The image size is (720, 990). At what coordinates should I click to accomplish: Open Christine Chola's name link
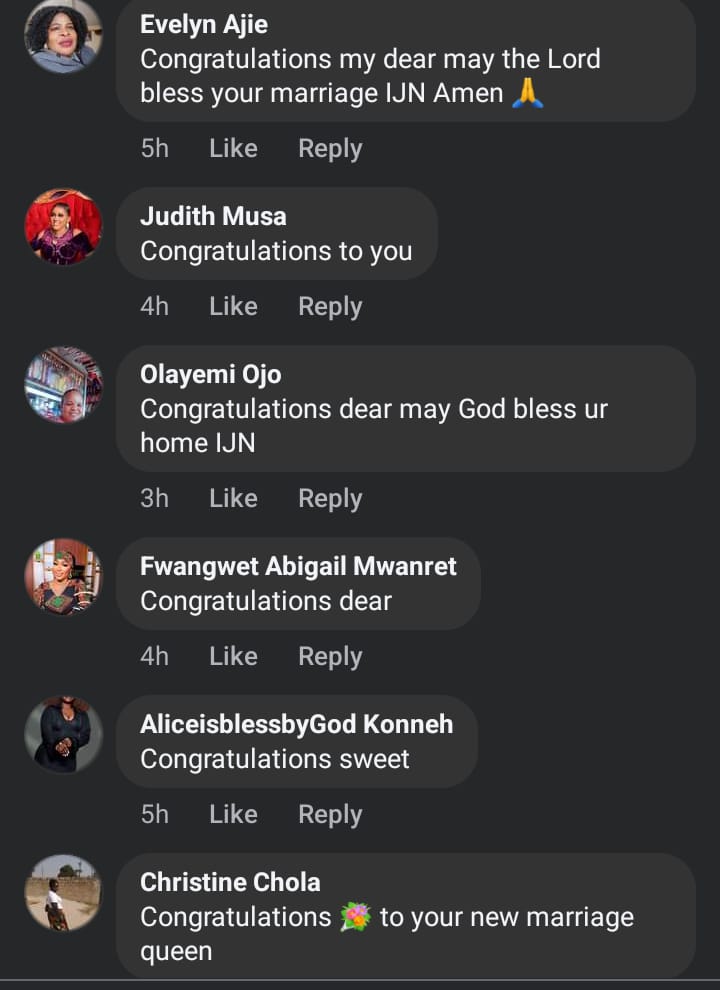[230, 882]
